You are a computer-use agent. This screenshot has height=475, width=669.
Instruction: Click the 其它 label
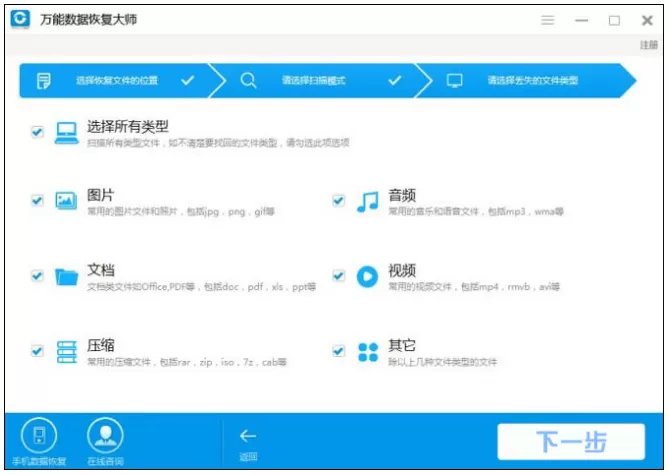(x=402, y=345)
